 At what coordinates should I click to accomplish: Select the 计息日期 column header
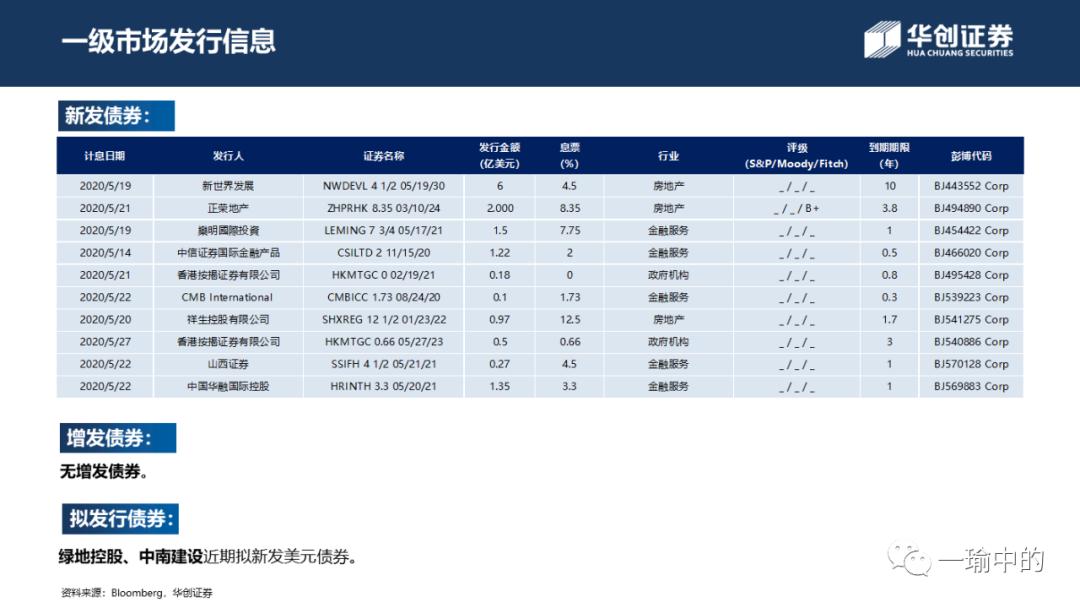106,154
